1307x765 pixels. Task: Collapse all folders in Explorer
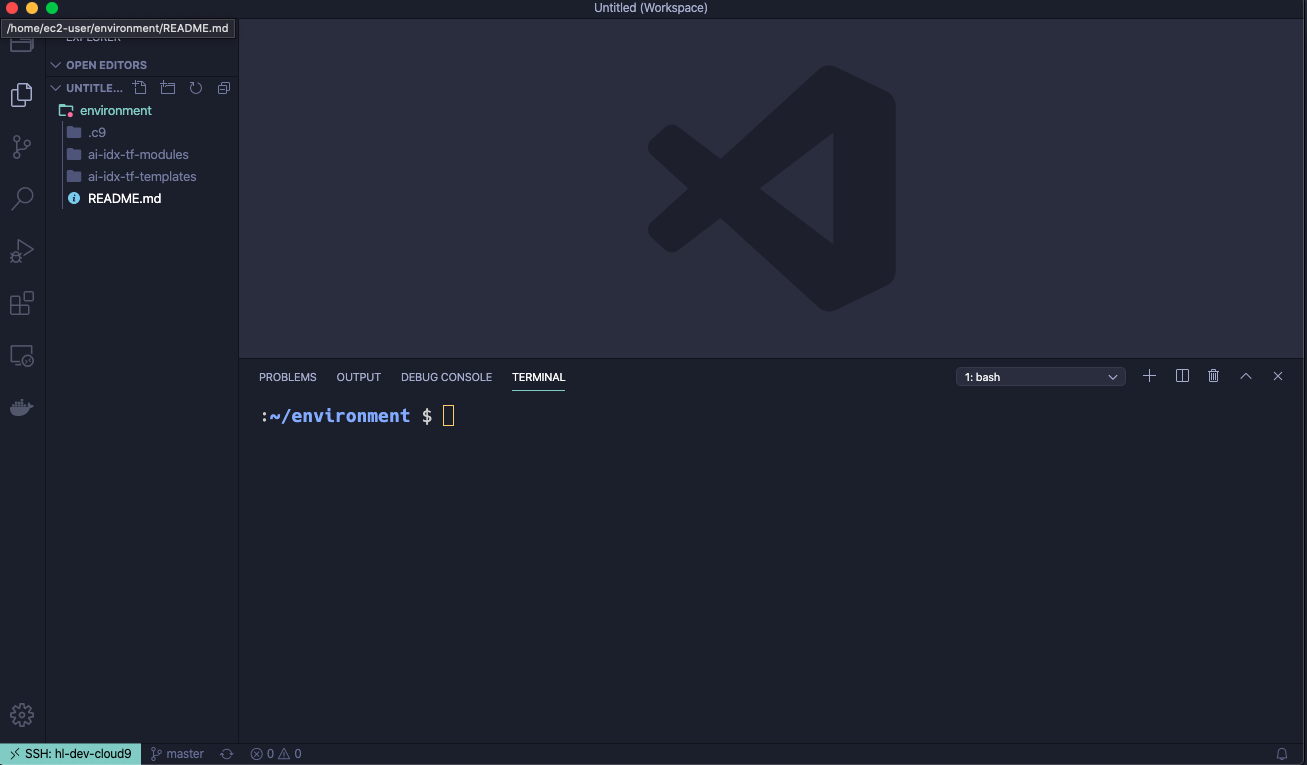(x=224, y=88)
